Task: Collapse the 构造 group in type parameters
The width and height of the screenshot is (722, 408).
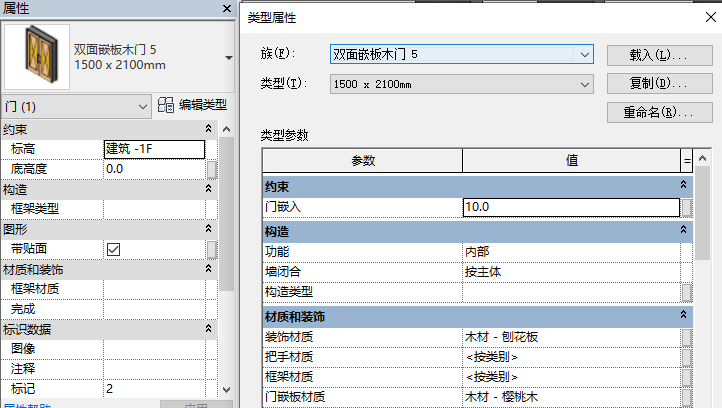Action: tap(683, 229)
